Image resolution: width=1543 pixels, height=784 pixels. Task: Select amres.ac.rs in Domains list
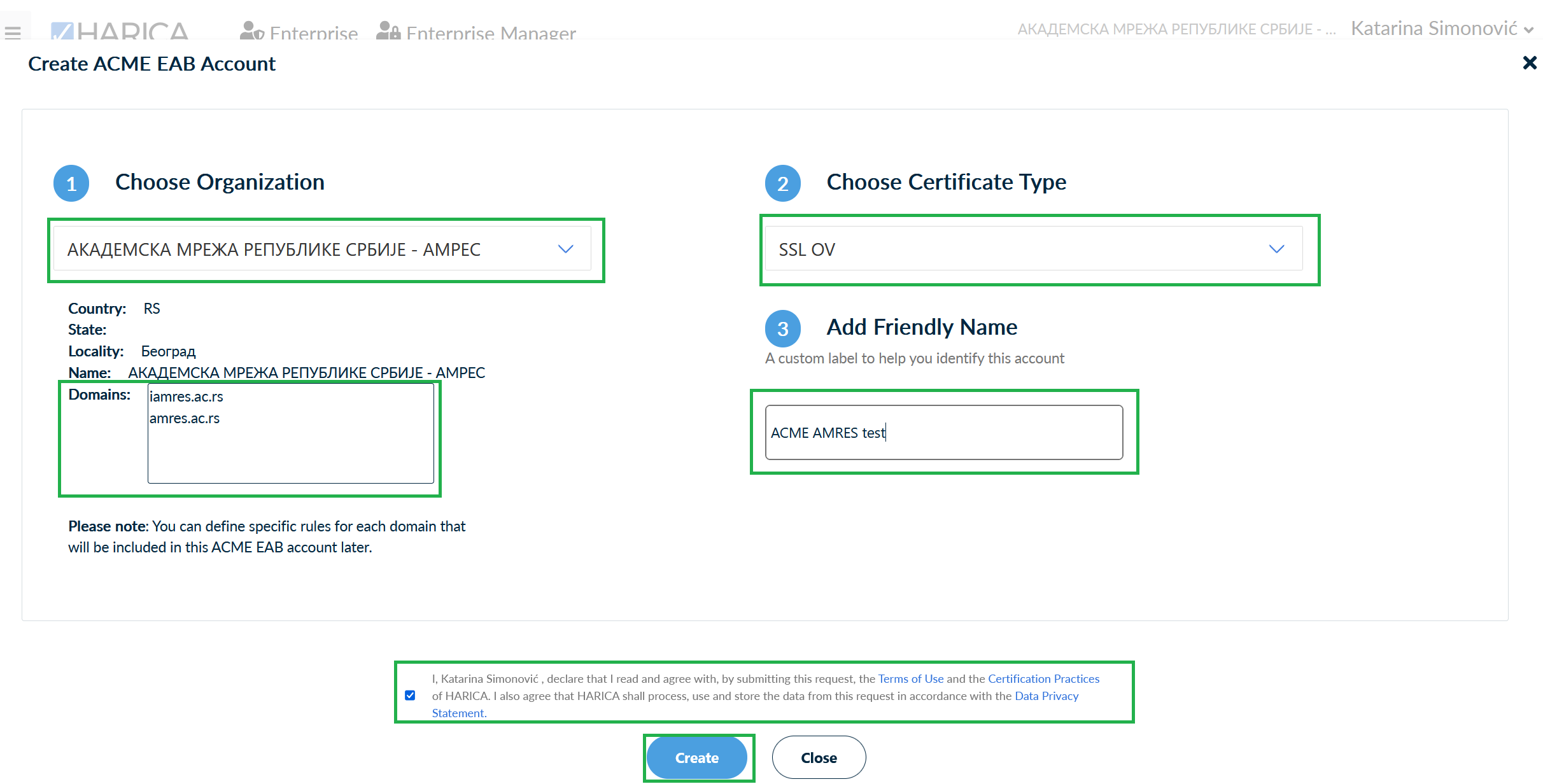point(185,419)
